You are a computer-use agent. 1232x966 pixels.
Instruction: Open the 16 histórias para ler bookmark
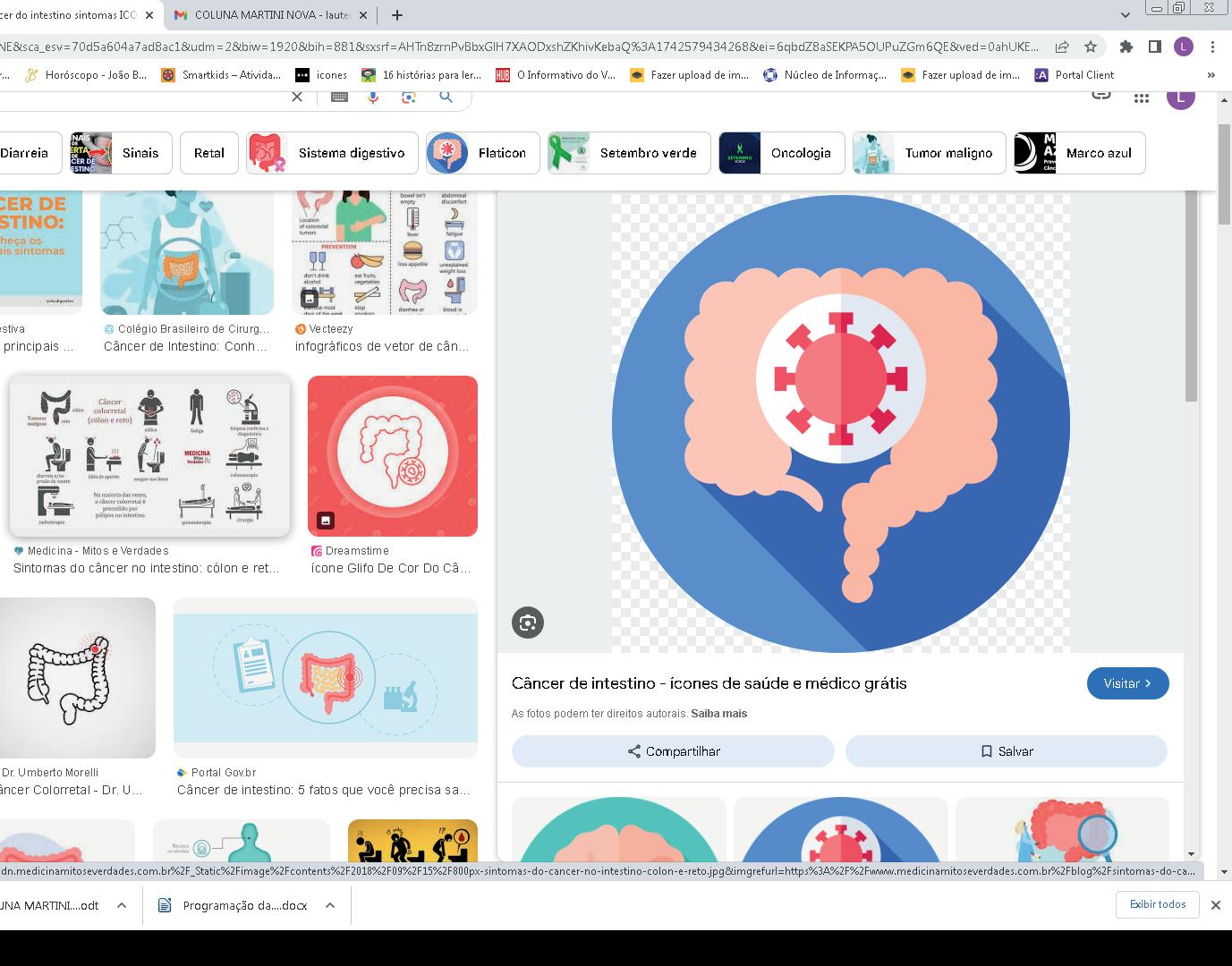pos(421,75)
